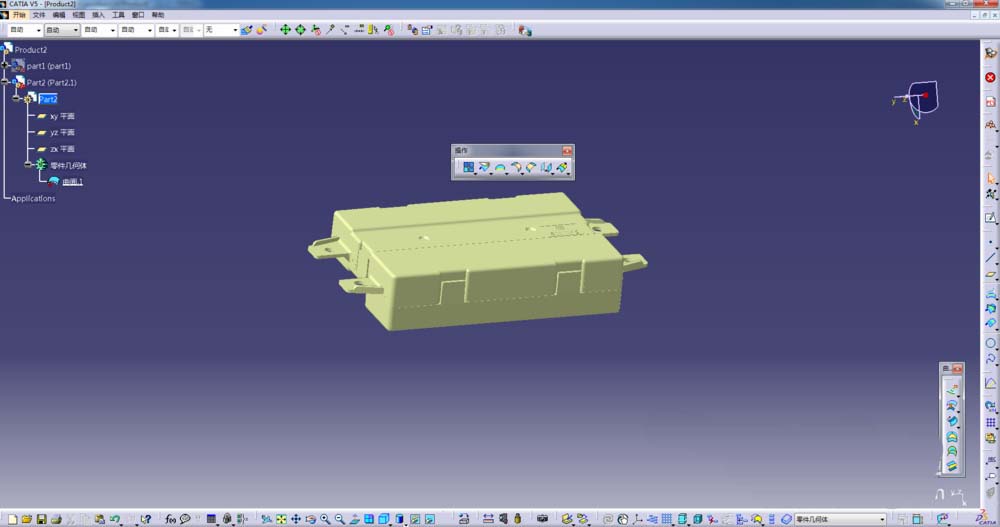Click the Snap icon in top toolbar

300,30
